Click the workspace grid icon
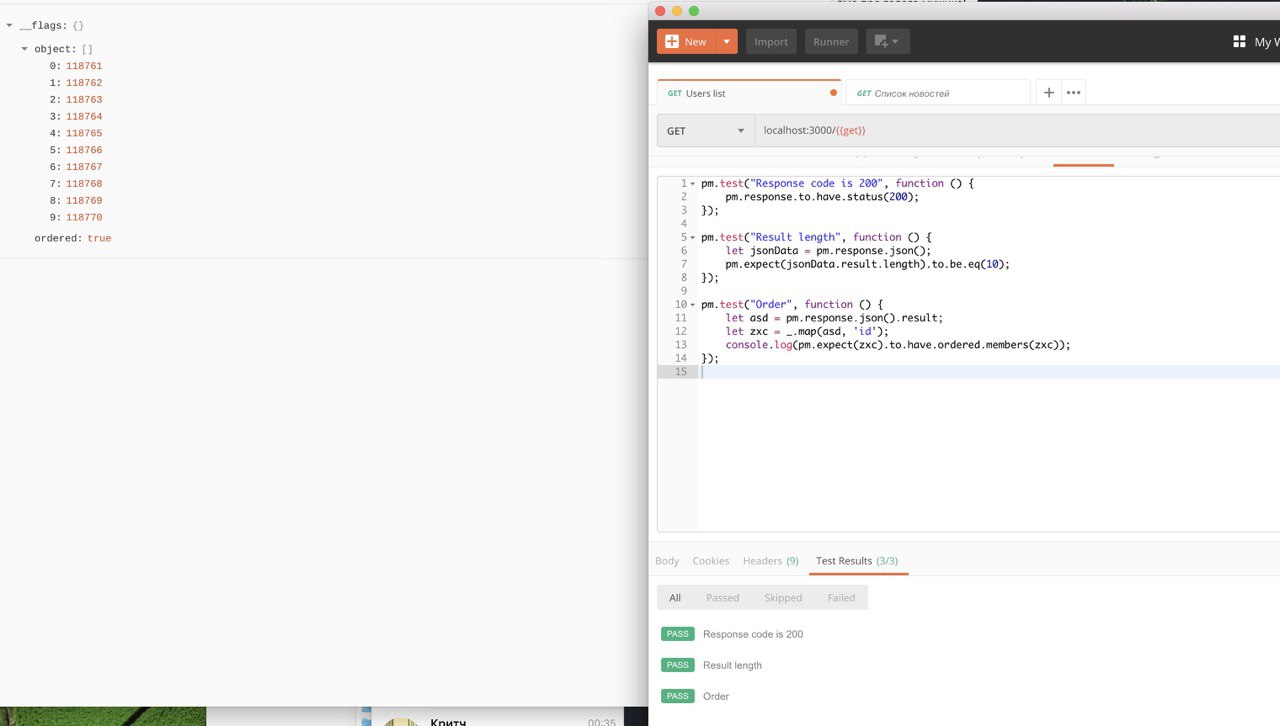 1239,41
